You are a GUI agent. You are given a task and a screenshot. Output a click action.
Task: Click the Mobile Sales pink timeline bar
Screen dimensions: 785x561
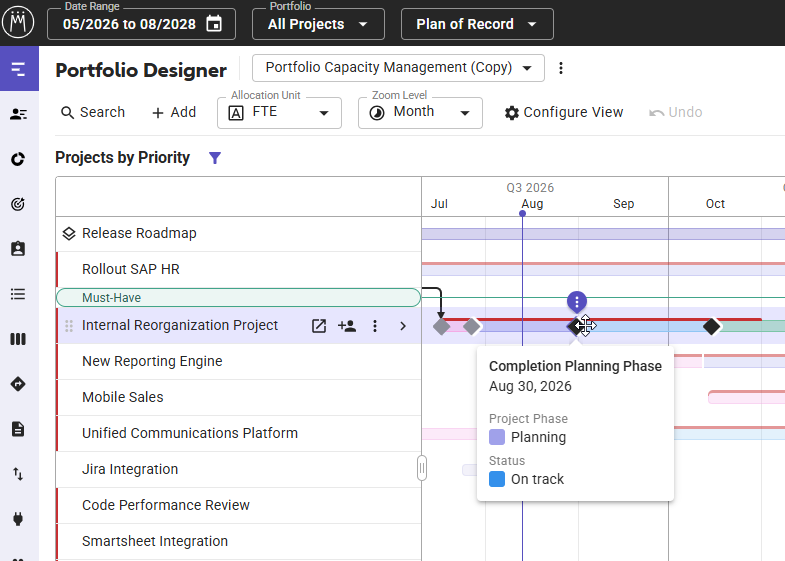[x=746, y=398]
